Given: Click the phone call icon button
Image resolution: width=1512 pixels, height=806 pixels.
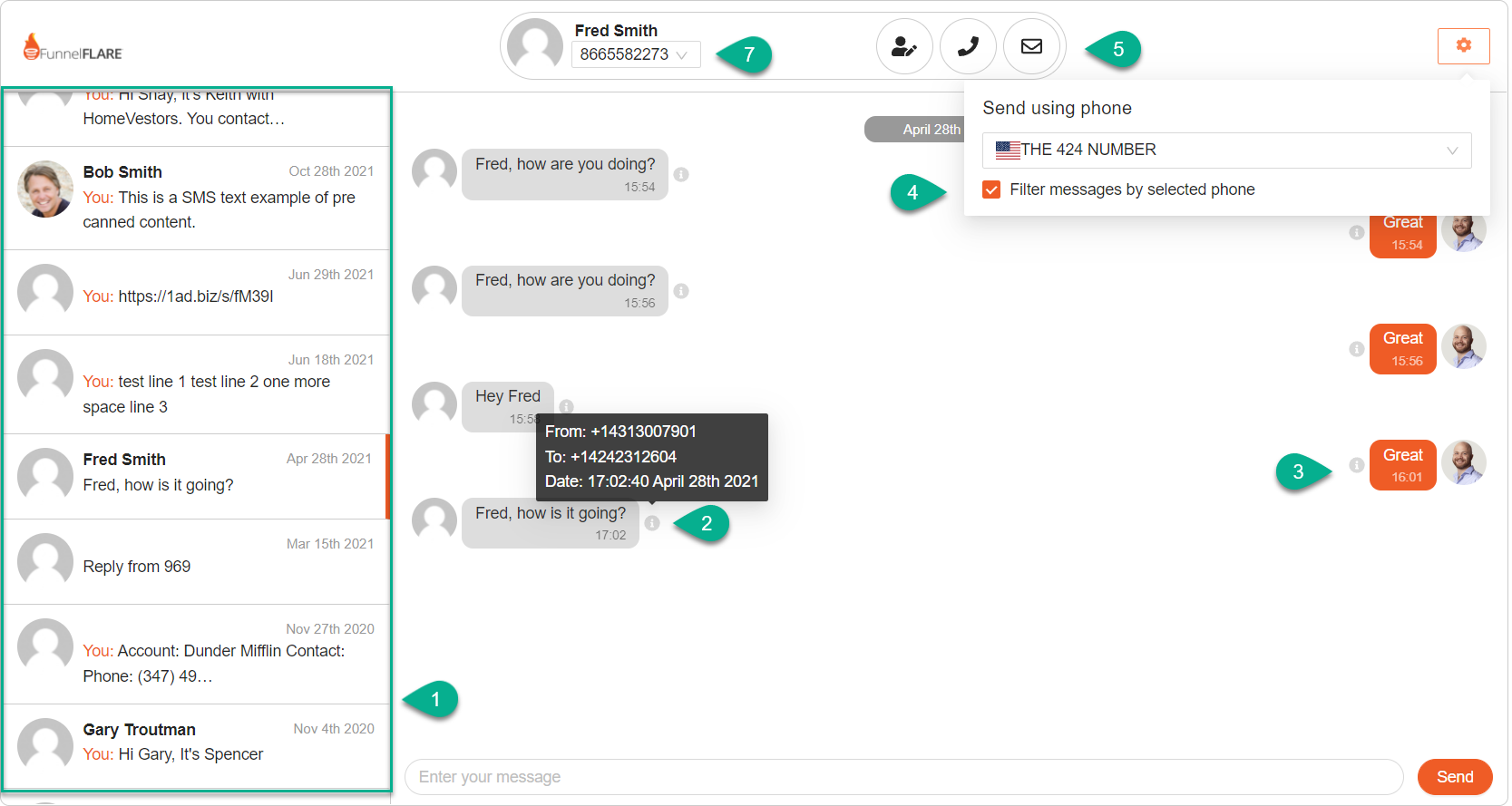Looking at the screenshot, I should tap(968, 46).
